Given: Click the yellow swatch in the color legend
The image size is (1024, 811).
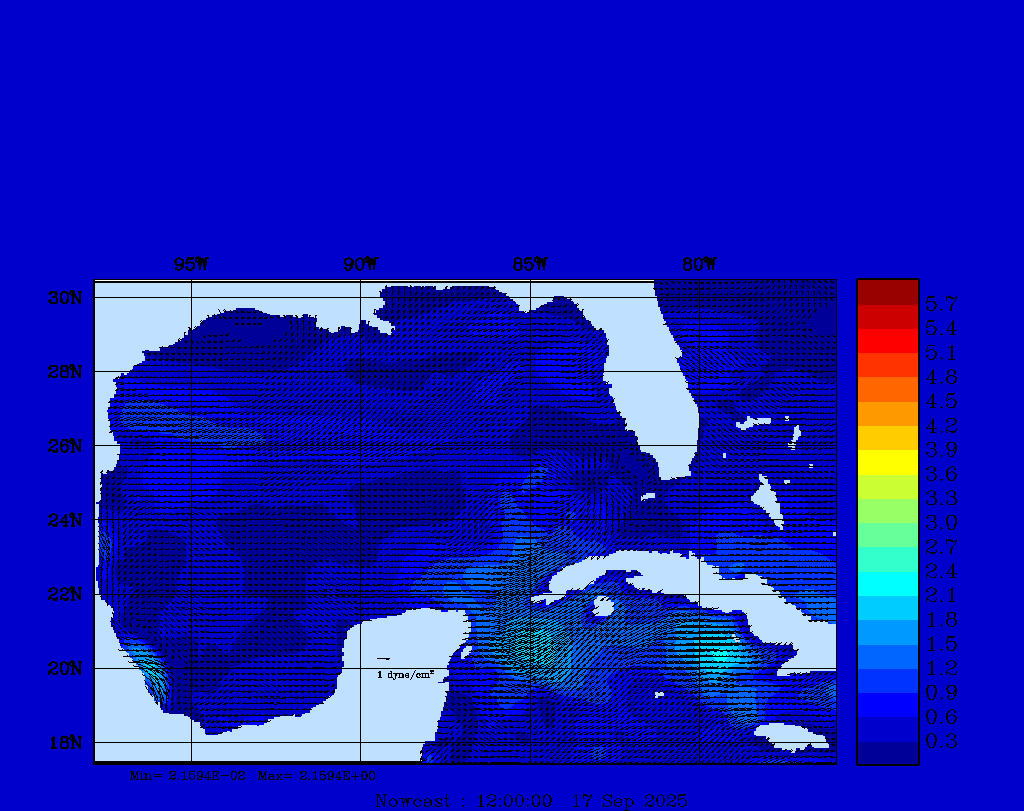Looking at the screenshot, I should (887, 462).
